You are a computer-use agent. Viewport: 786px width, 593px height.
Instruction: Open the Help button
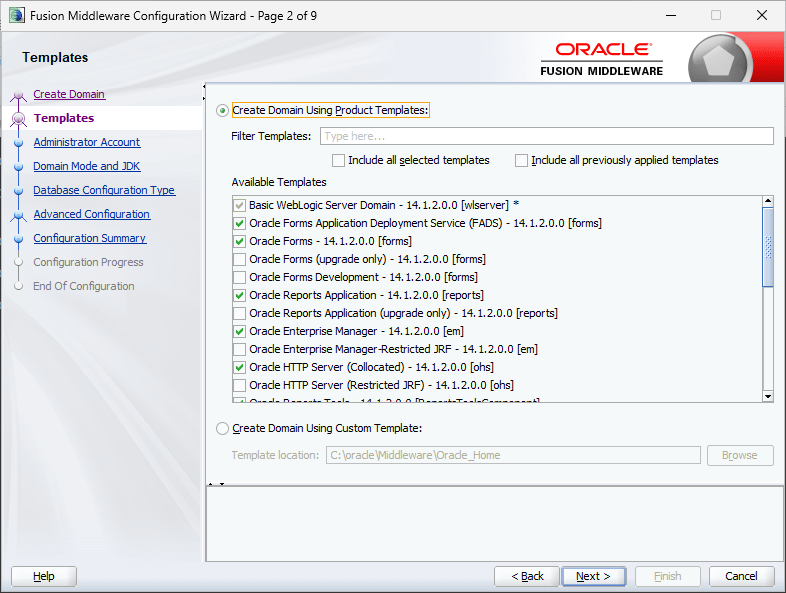44,576
